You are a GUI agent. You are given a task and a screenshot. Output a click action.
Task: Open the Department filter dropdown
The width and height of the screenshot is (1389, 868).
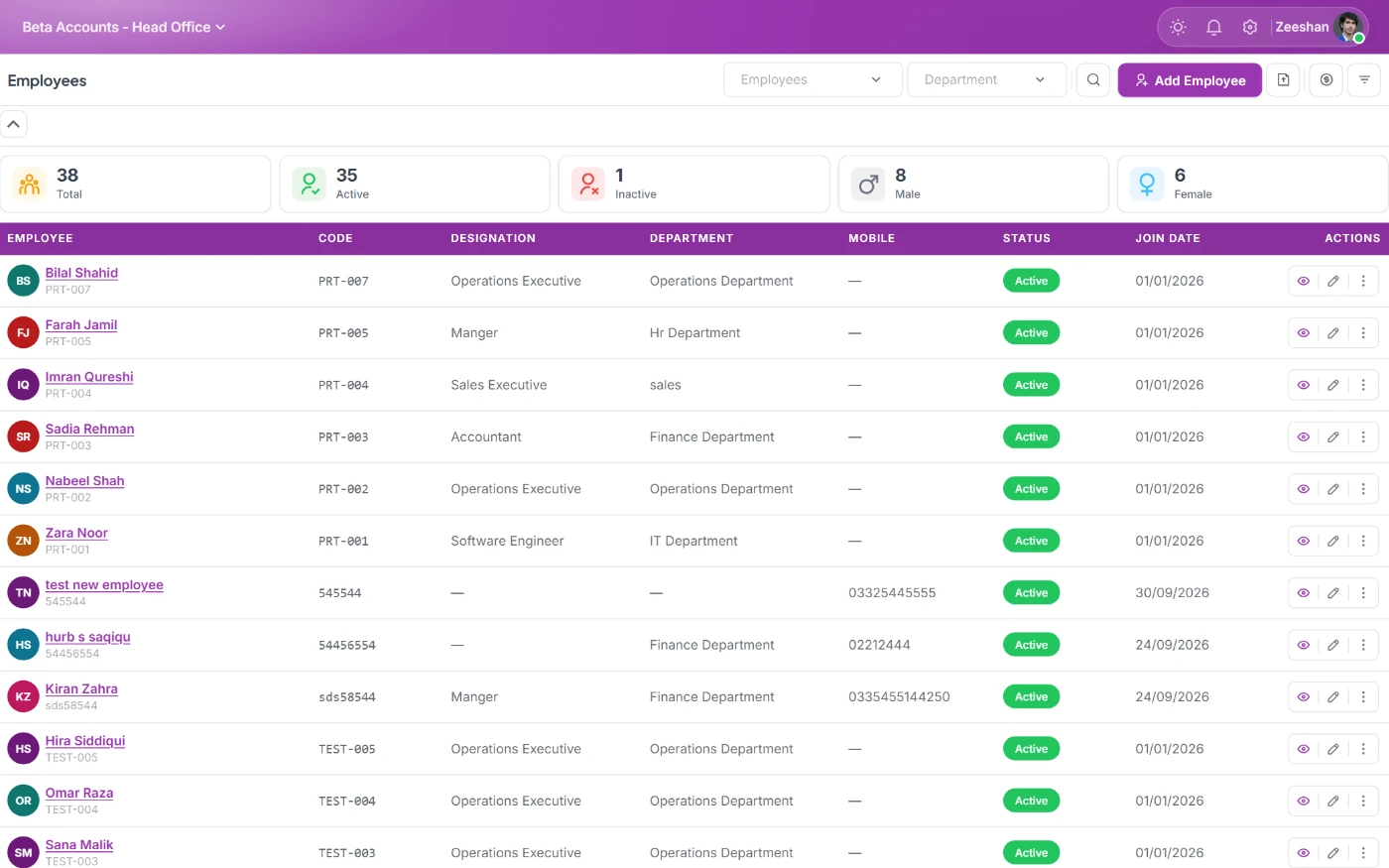pos(986,80)
